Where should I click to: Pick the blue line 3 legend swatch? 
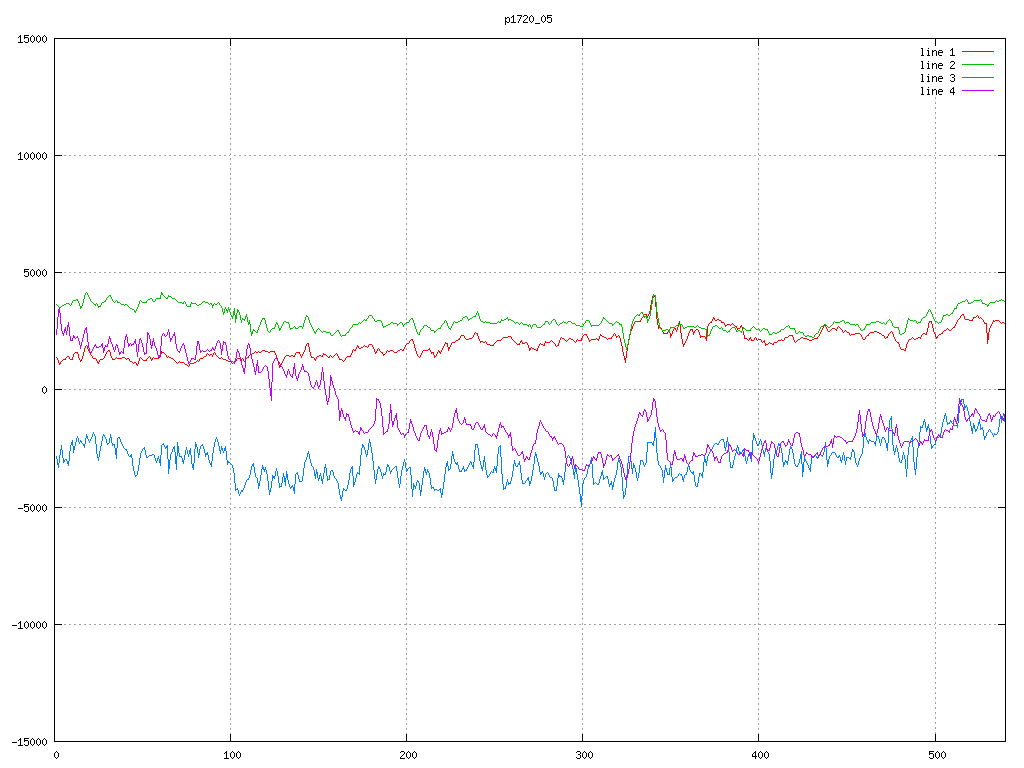979,78
